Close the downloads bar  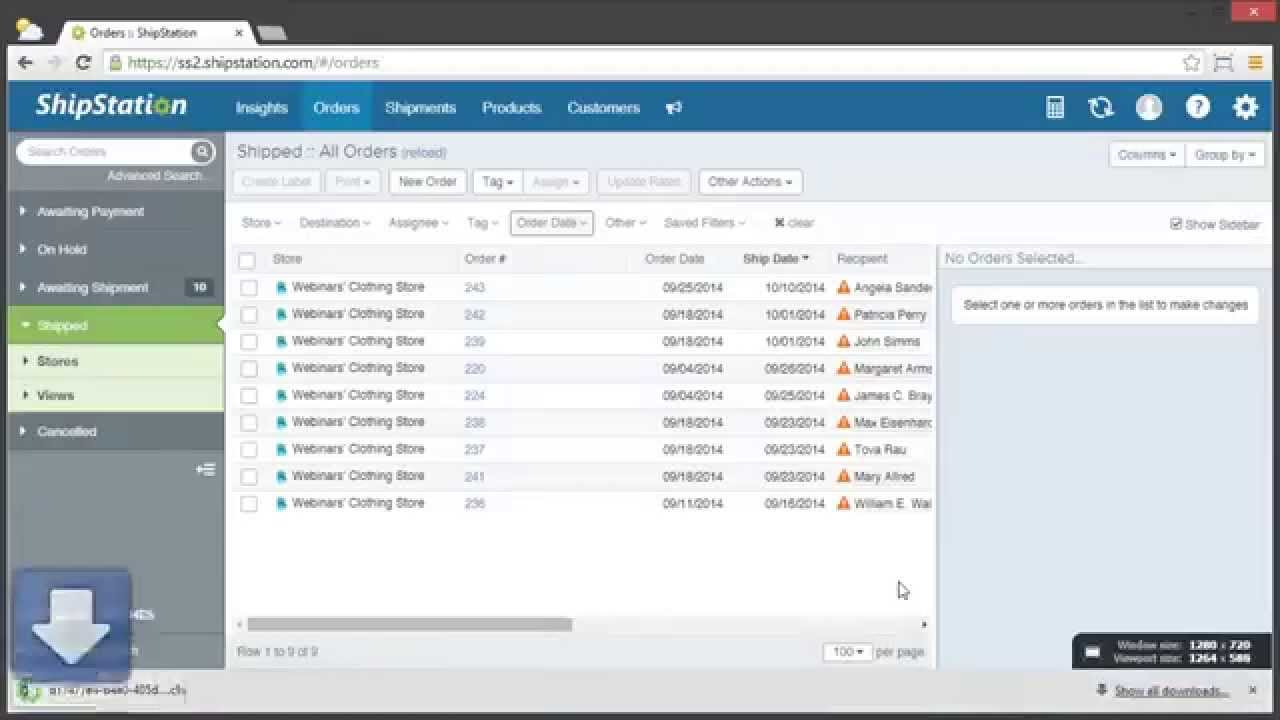(1252, 690)
